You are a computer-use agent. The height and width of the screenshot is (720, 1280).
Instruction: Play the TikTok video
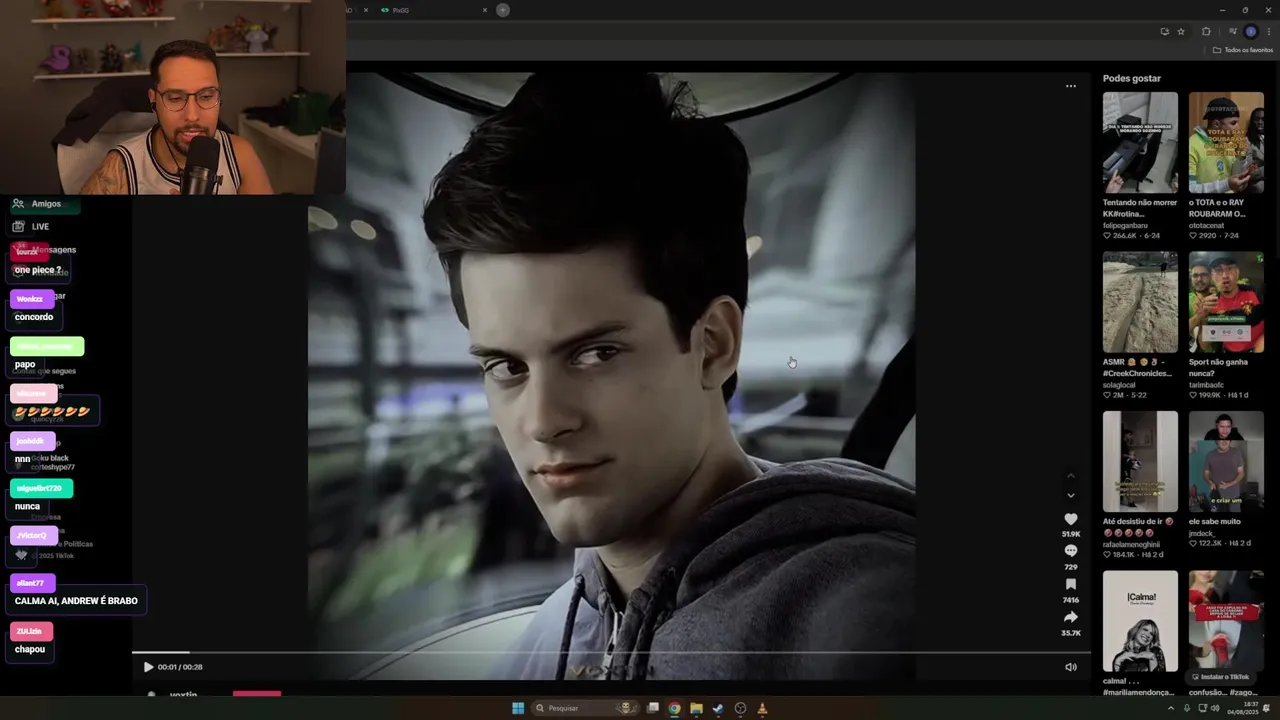pyautogui.click(x=148, y=667)
